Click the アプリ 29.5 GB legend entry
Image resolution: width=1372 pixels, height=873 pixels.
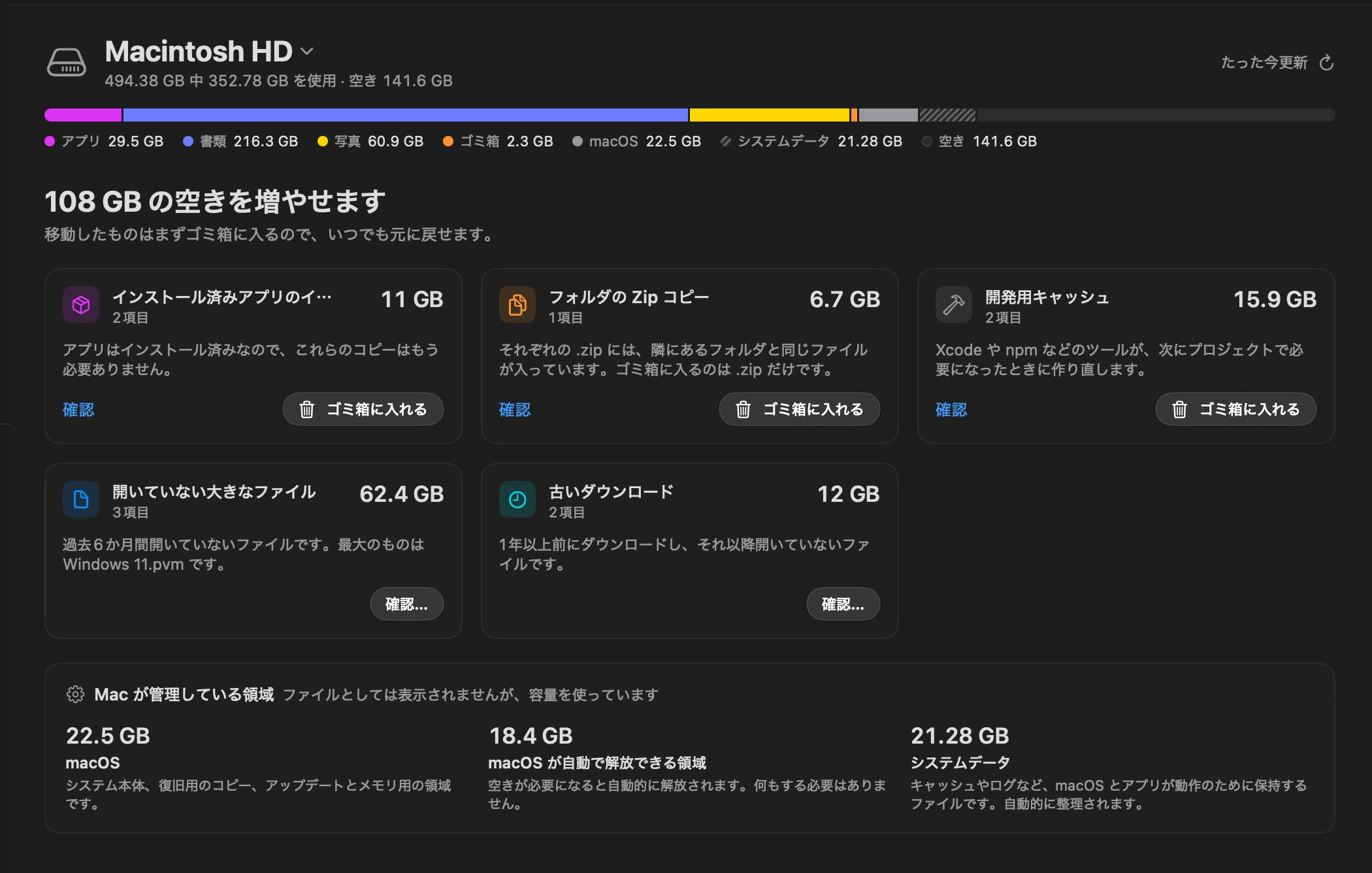pyautogui.click(x=104, y=141)
